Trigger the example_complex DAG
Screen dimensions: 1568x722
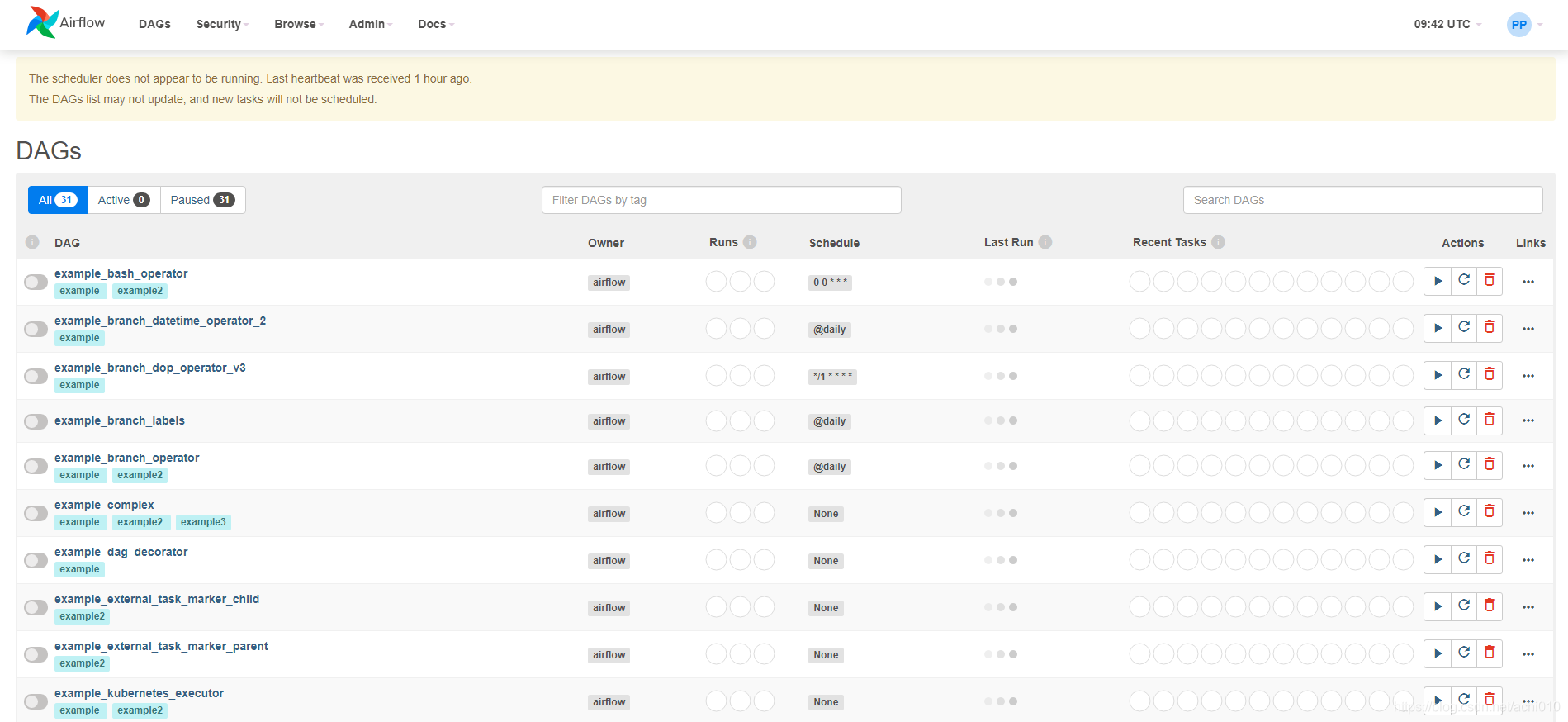[1438, 512]
